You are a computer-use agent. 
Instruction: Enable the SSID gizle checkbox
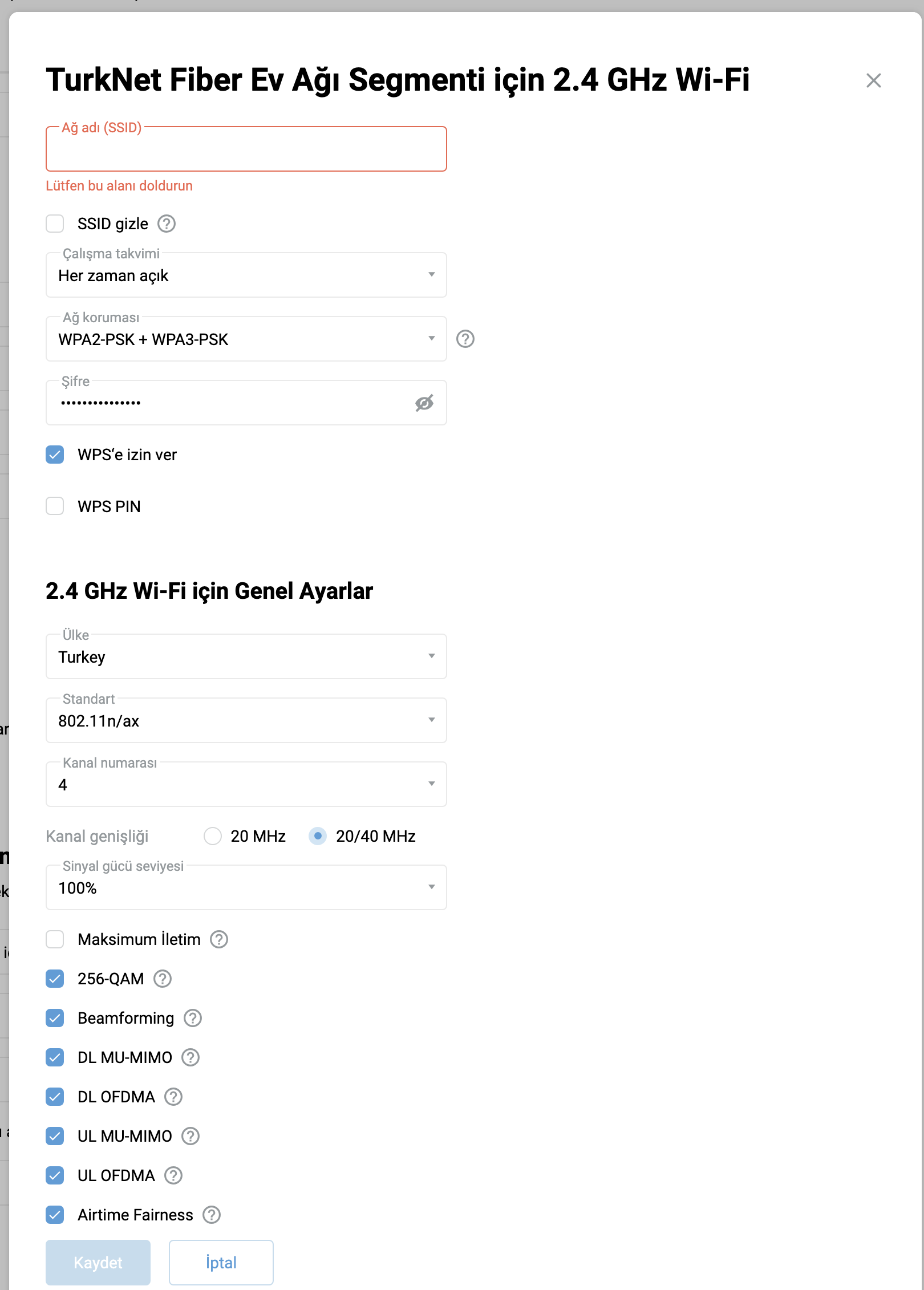(55, 224)
